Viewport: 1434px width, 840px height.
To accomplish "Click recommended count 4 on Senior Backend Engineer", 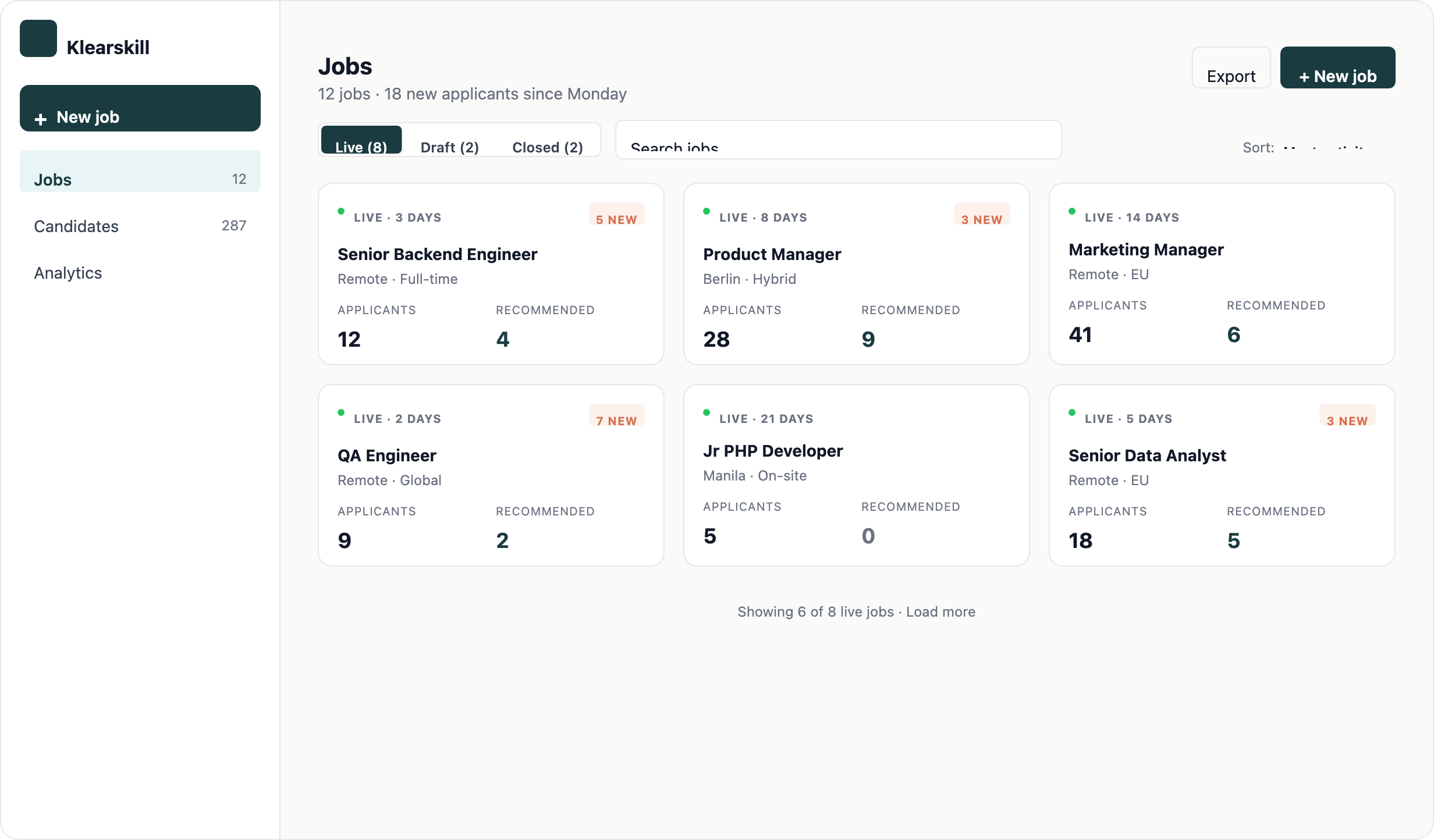I will tap(503, 339).
